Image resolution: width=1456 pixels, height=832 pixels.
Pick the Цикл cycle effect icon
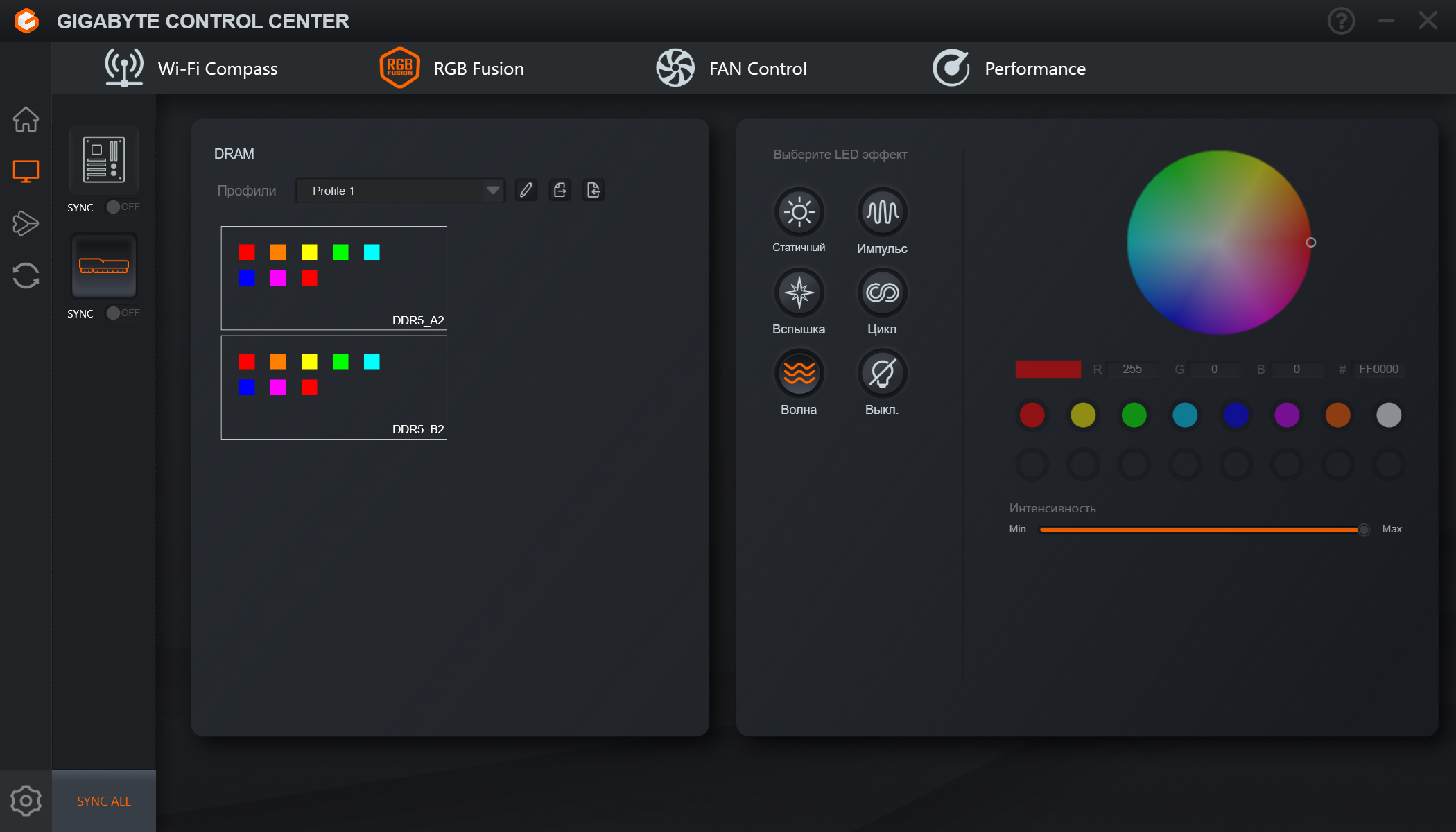[x=882, y=293]
